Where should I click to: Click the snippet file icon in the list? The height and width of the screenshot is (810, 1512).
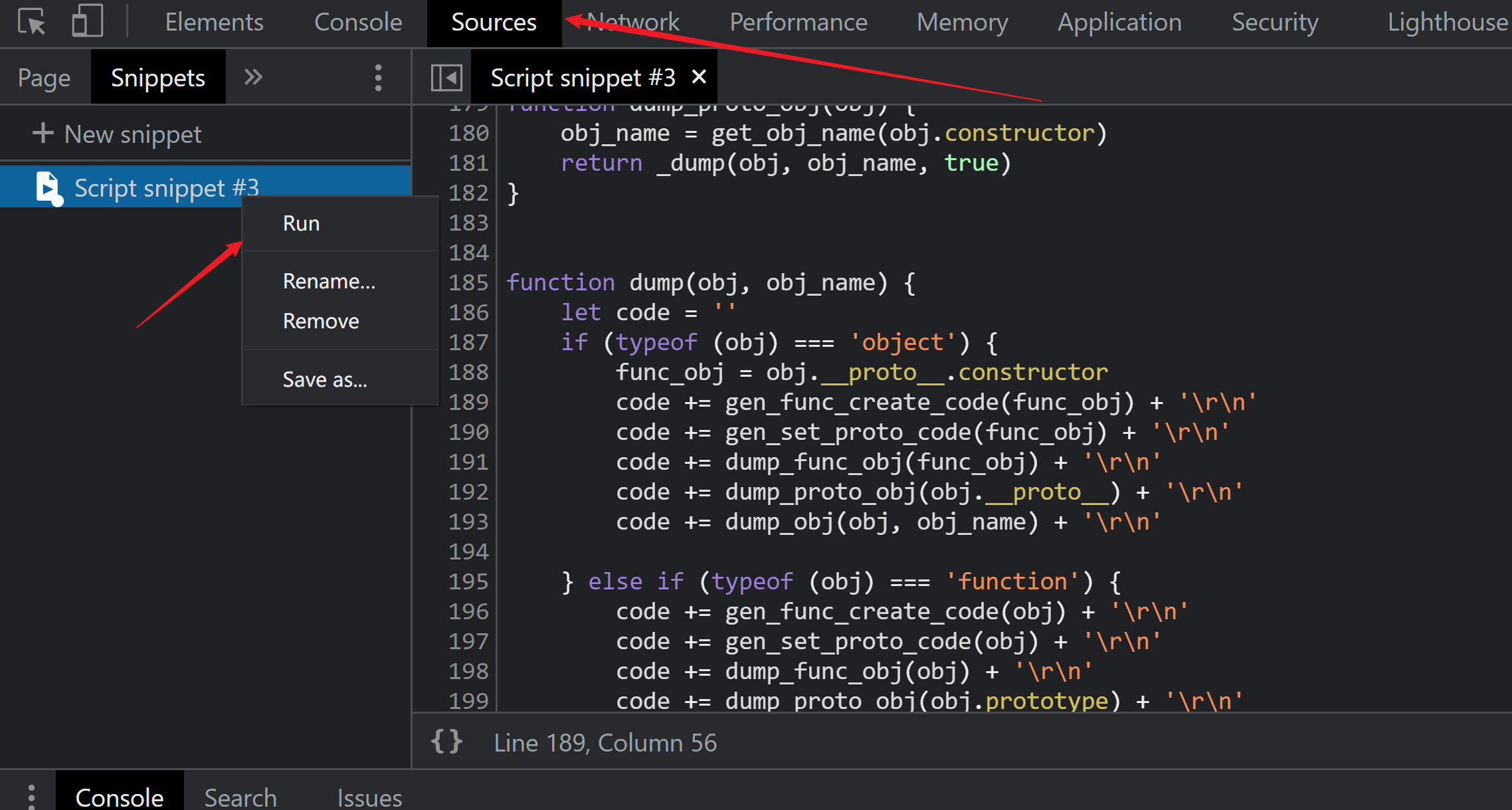click(48, 188)
